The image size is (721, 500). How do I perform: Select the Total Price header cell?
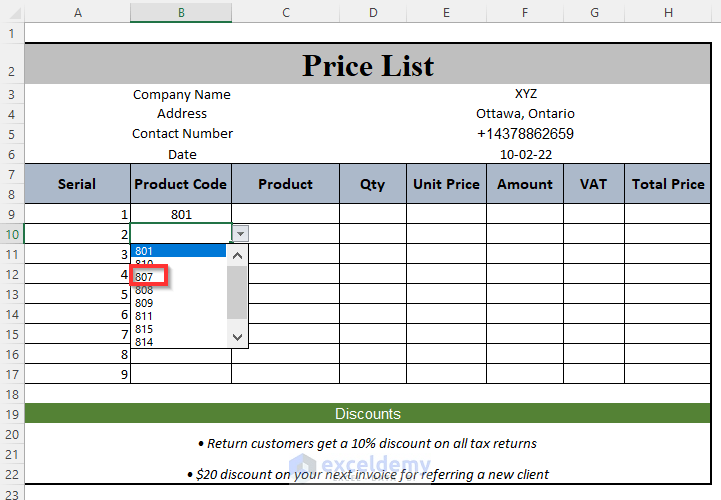667,184
